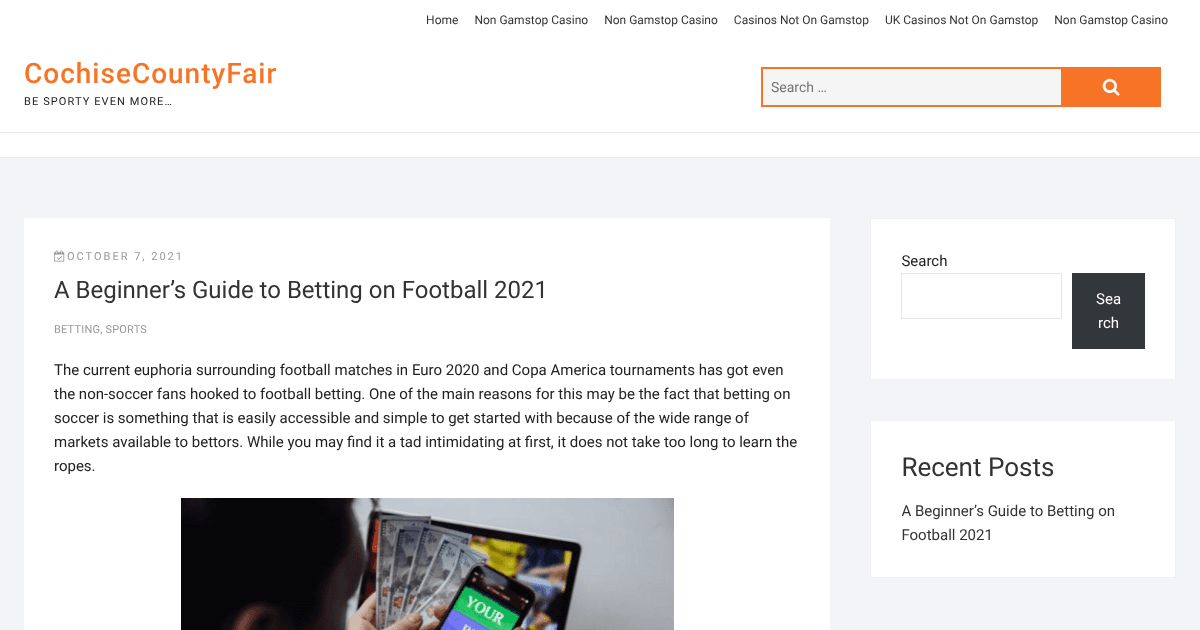
Task: Click the orange magnifier search button
Action: 1111,87
